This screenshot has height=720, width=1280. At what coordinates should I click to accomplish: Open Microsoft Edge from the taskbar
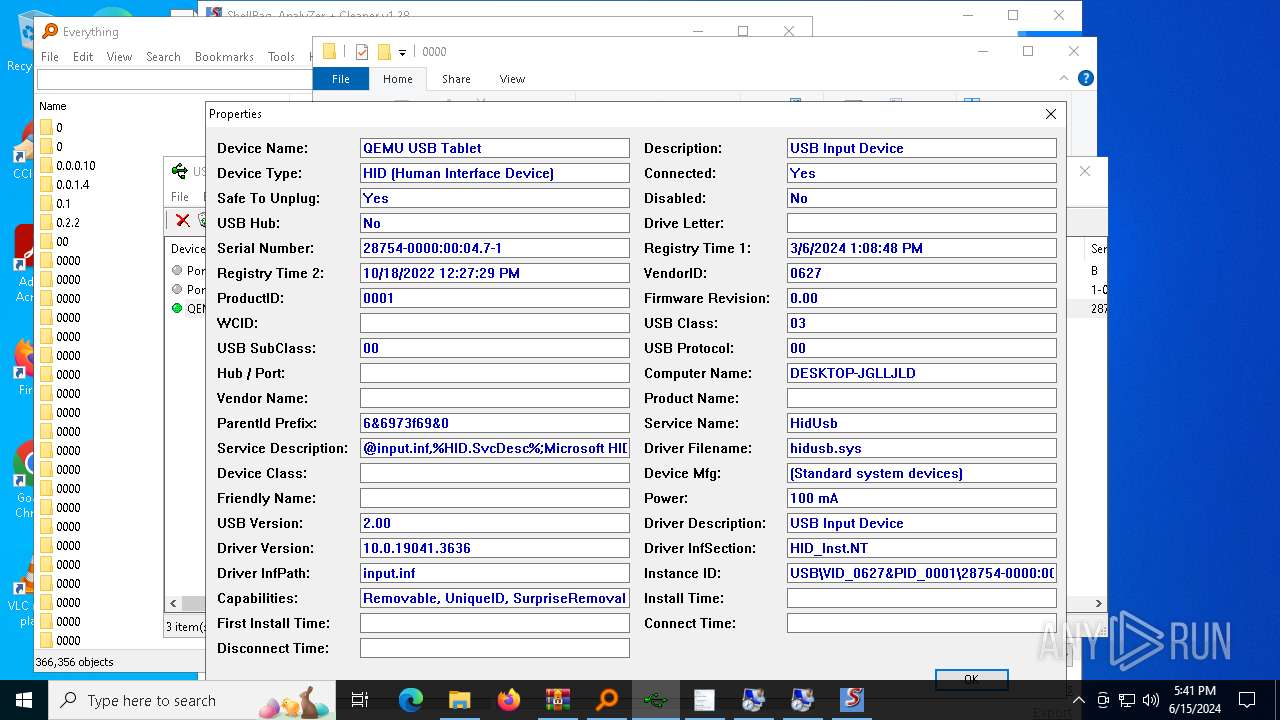coord(411,700)
